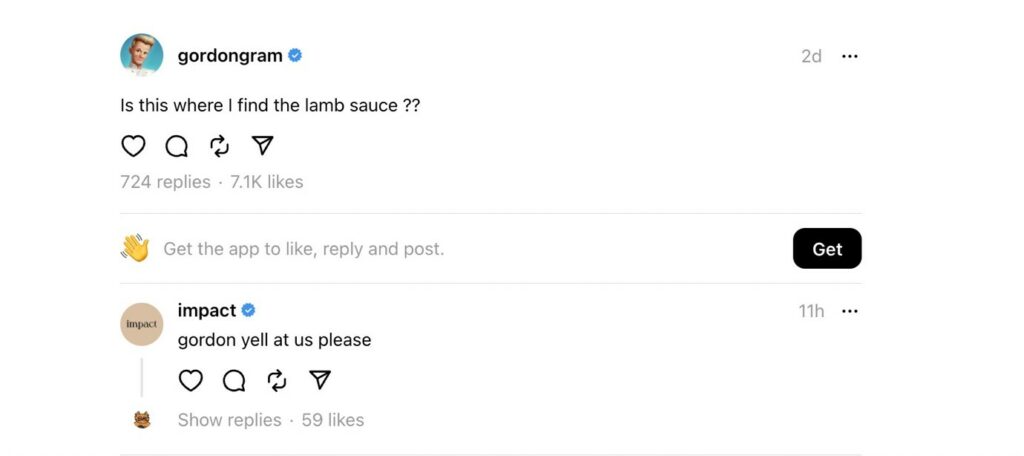View 724 replies count
1024x456 pixels.
pos(165,182)
